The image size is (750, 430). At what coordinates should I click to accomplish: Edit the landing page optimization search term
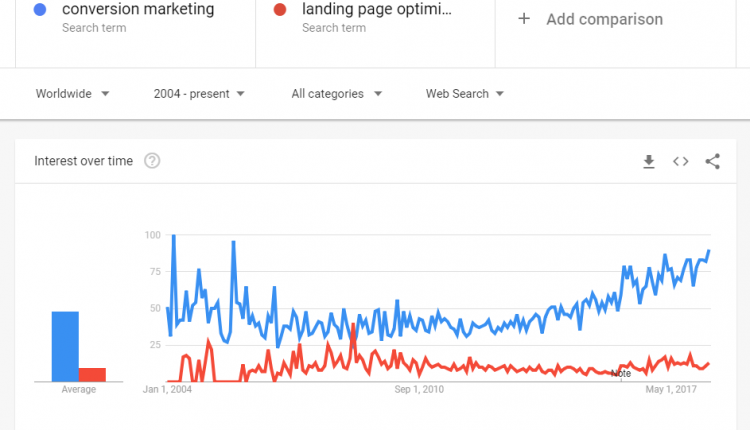pyautogui.click(x=376, y=10)
